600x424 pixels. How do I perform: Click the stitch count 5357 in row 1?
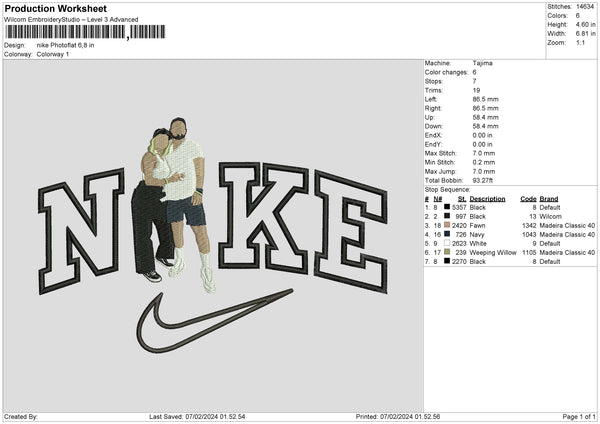(459, 207)
